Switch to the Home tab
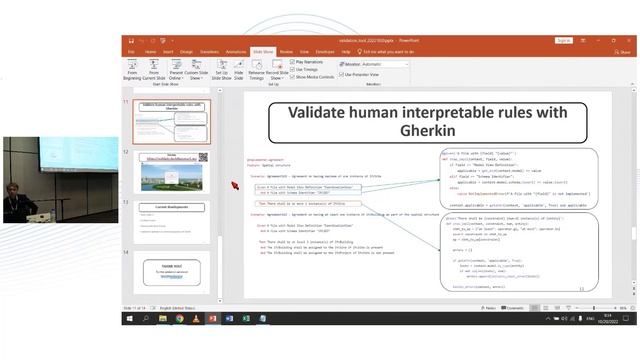640x360 pixels. (150, 52)
